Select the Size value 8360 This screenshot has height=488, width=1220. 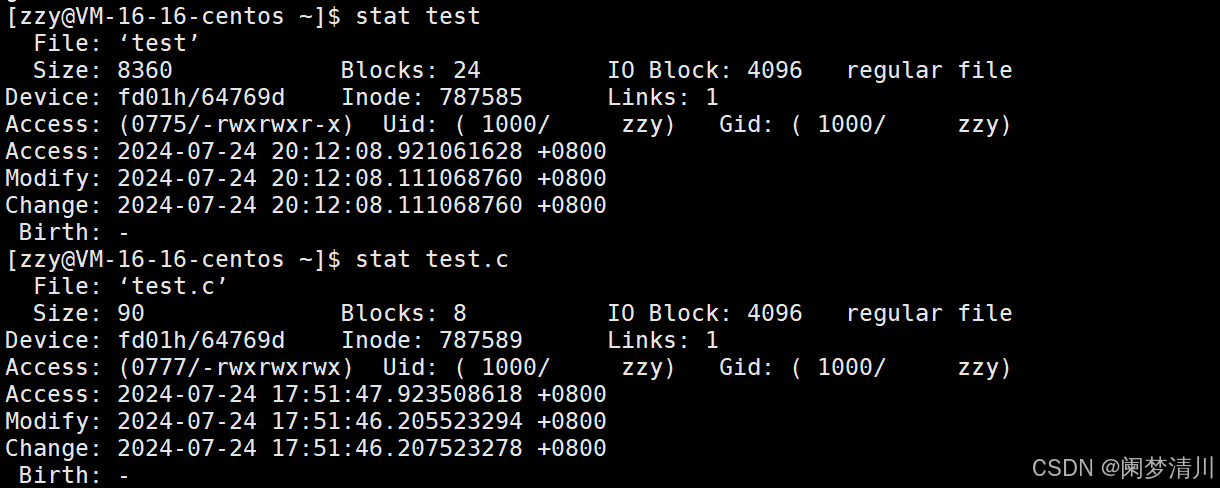(145, 70)
